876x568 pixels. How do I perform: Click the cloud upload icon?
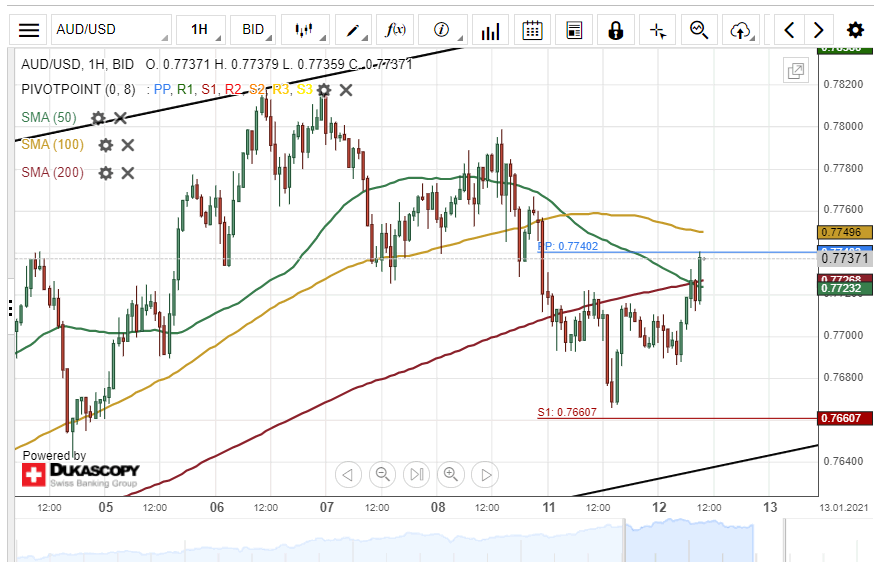[x=741, y=30]
